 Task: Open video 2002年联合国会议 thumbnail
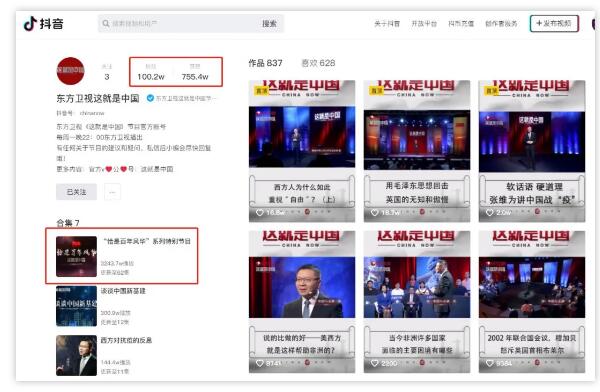[532, 302]
